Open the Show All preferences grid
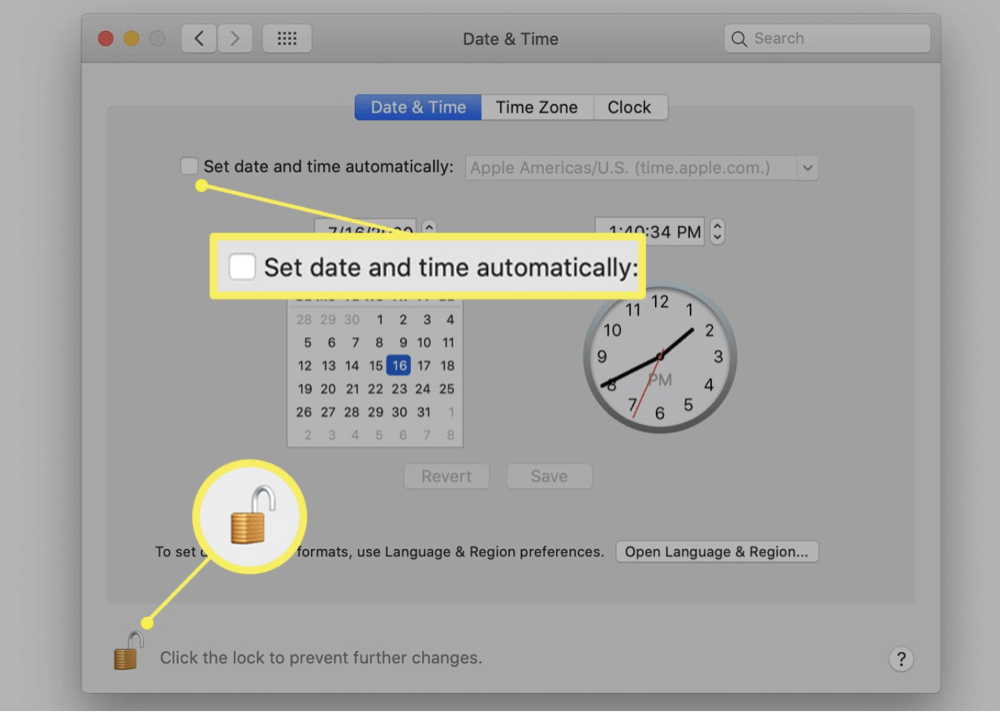1000x712 pixels. pos(287,37)
